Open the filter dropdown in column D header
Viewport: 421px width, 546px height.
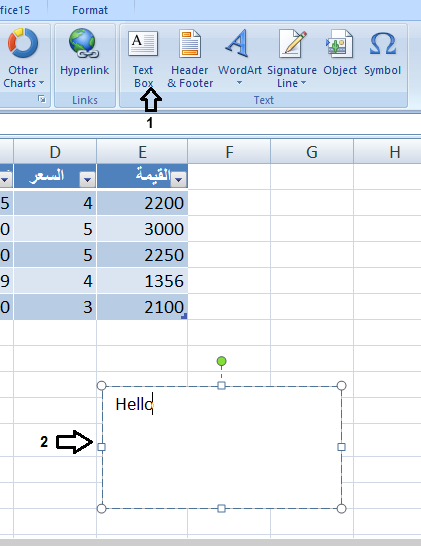pos(87,180)
